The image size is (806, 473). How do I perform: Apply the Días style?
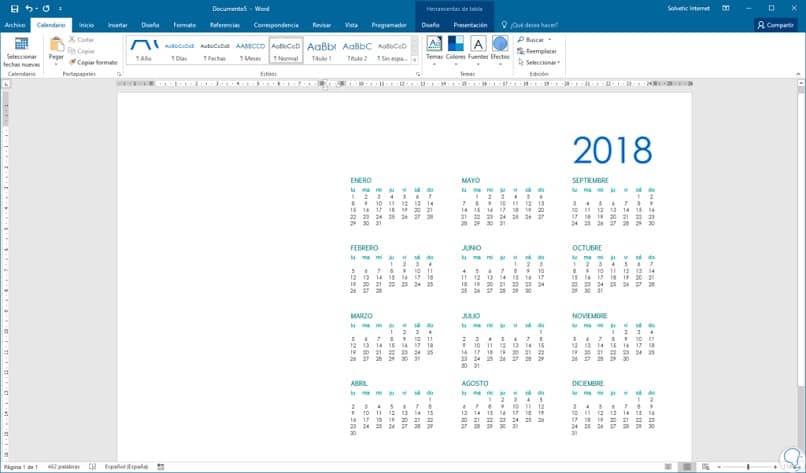point(179,50)
